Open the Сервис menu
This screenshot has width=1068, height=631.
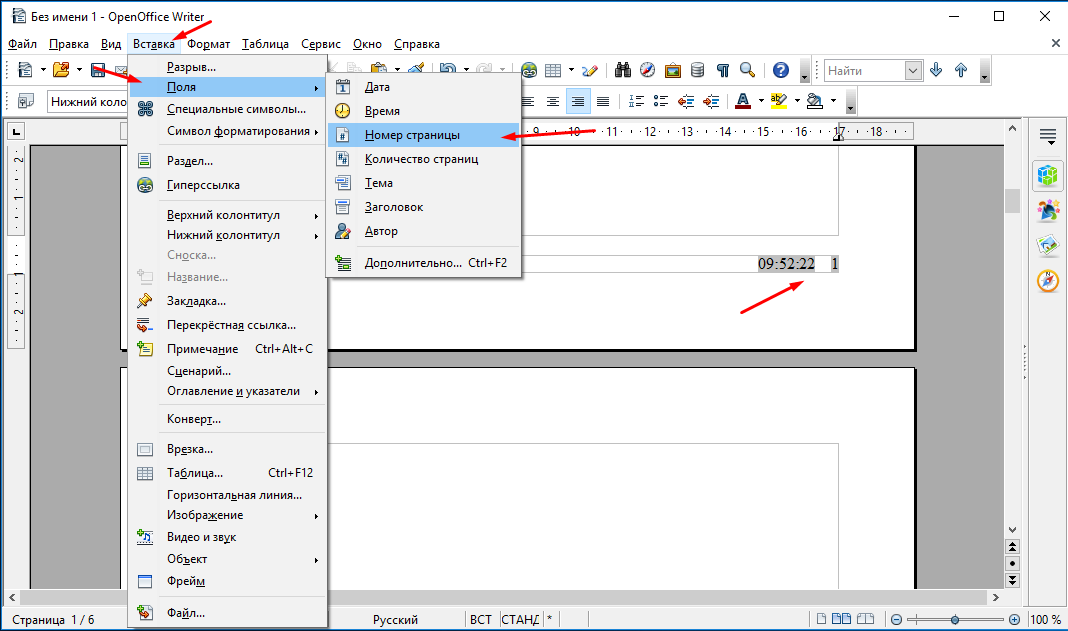[x=321, y=44]
